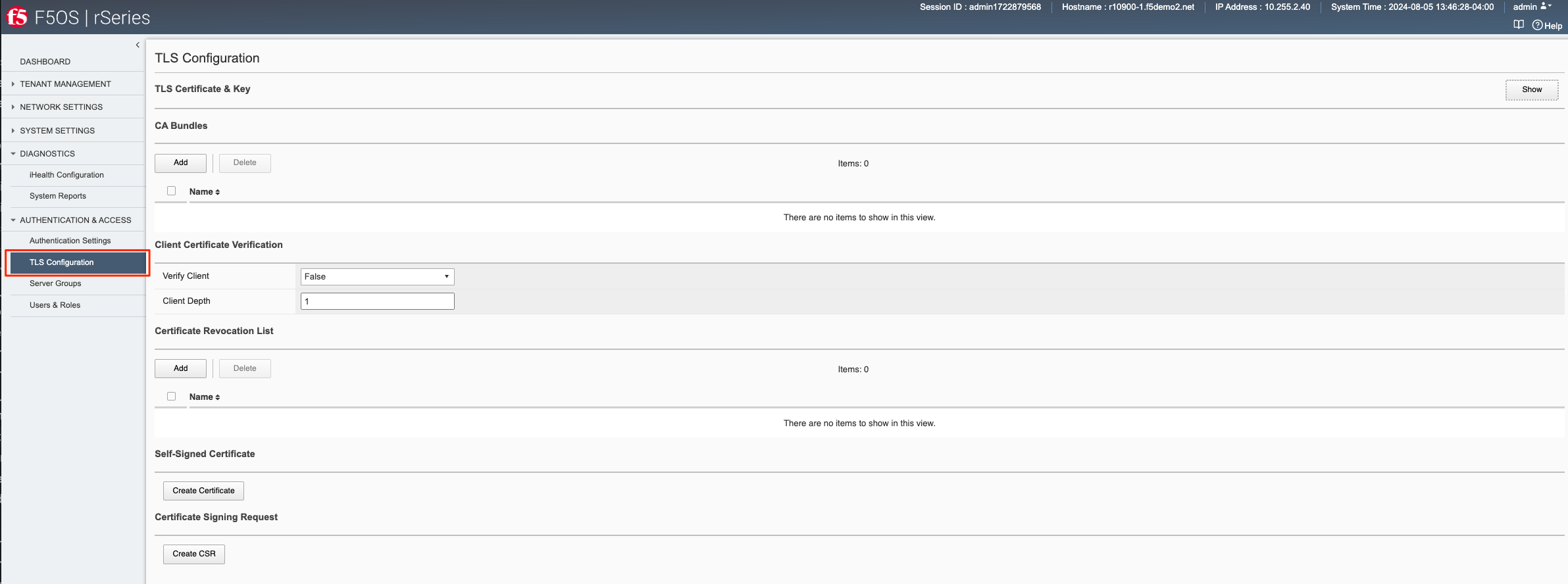Click the Items: 0 count in CA Bundles

(x=853, y=164)
